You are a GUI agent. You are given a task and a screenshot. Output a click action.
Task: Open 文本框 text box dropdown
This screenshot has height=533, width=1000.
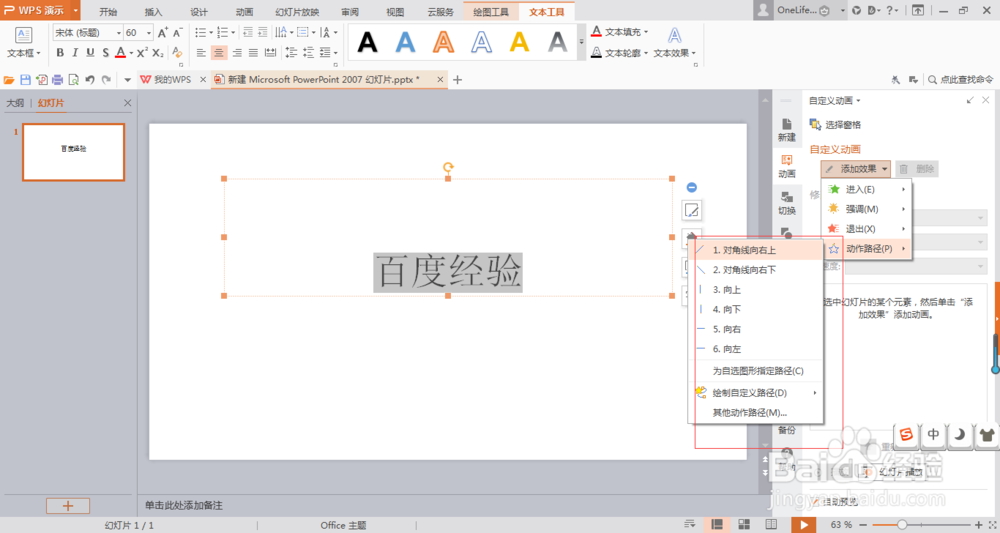[x=24, y=43]
